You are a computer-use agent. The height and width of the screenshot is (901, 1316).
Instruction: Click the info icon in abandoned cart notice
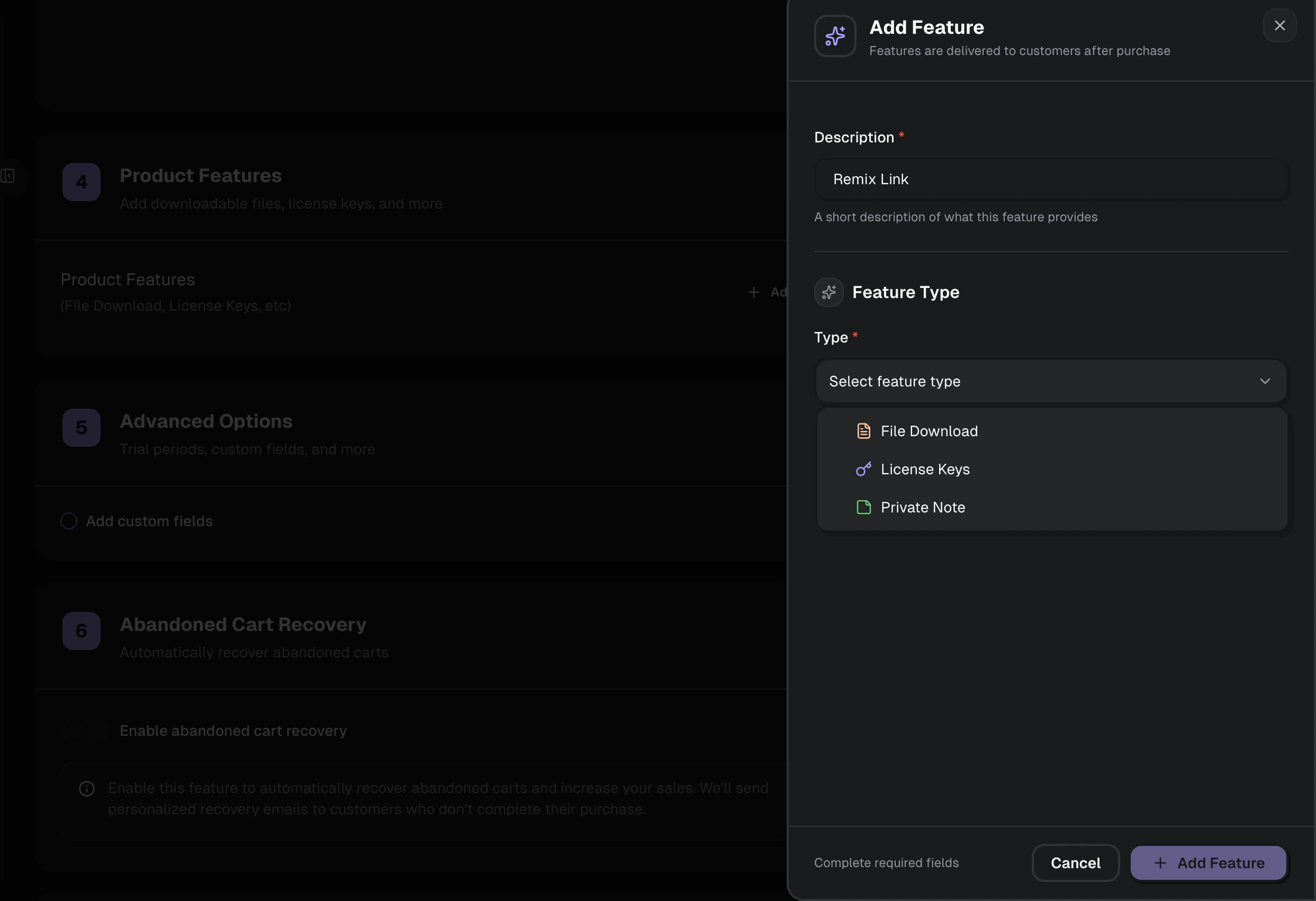(x=87, y=788)
